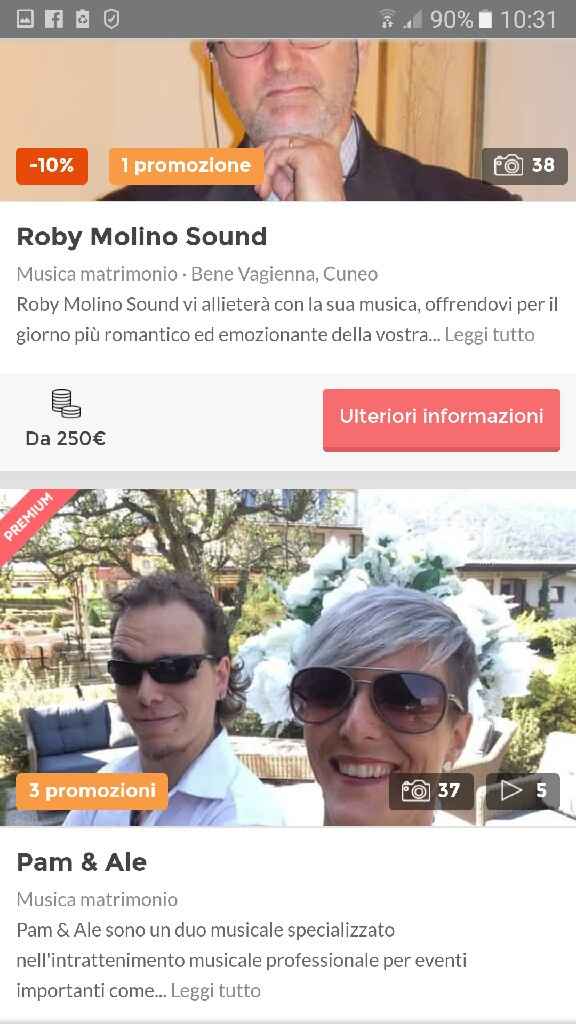Viewport: 576px width, 1024px height.
Task: Tap the coin stack price icon
Action: click(x=66, y=403)
